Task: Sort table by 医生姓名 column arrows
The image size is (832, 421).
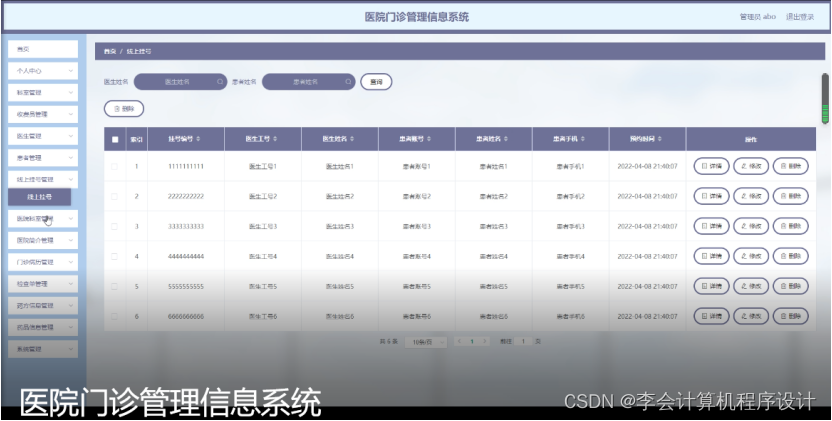Action: point(352,139)
